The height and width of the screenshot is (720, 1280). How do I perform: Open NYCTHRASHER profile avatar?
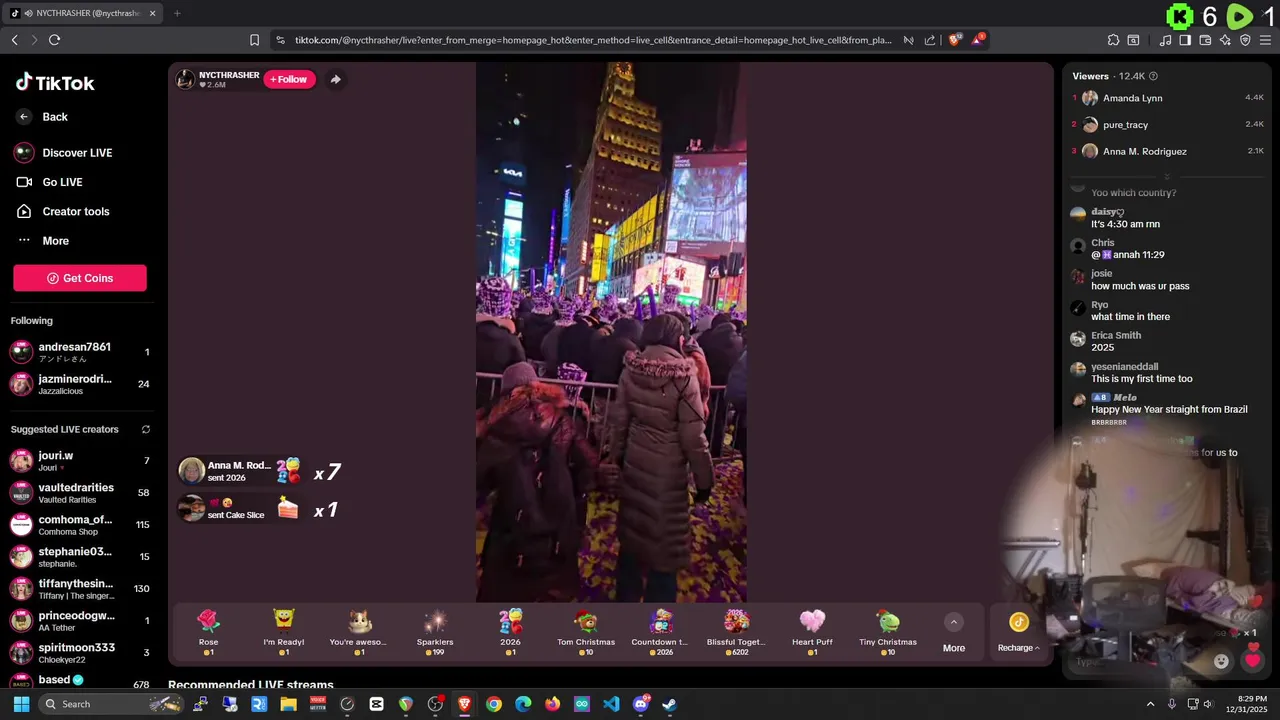tap(185, 79)
